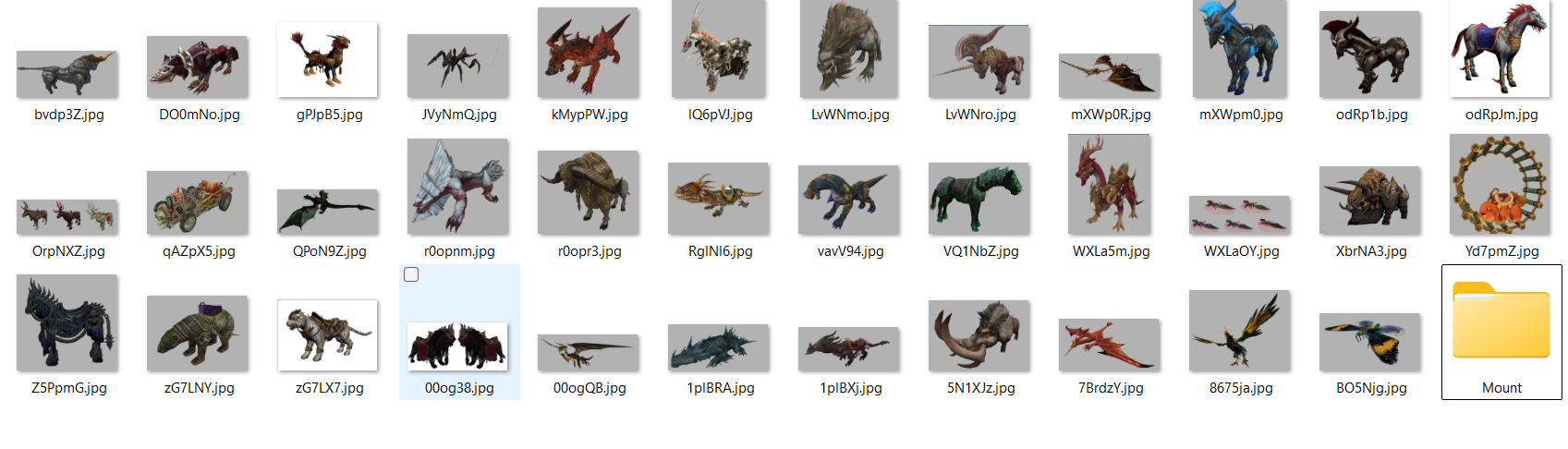Screen dimensions: 1568x449
Task: Select the rhino image XbrNA3.jpg
Action: point(1369,200)
